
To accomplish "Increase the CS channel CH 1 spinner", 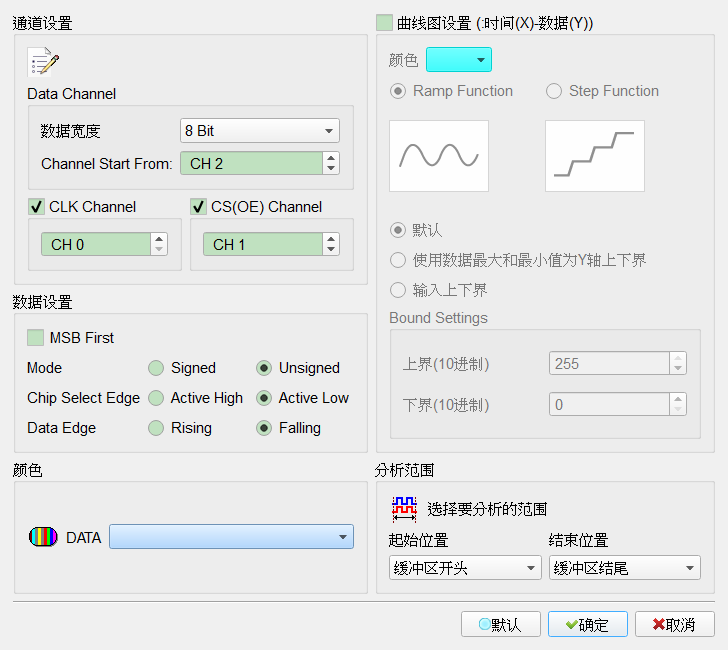I will click(x=331, y=239).
